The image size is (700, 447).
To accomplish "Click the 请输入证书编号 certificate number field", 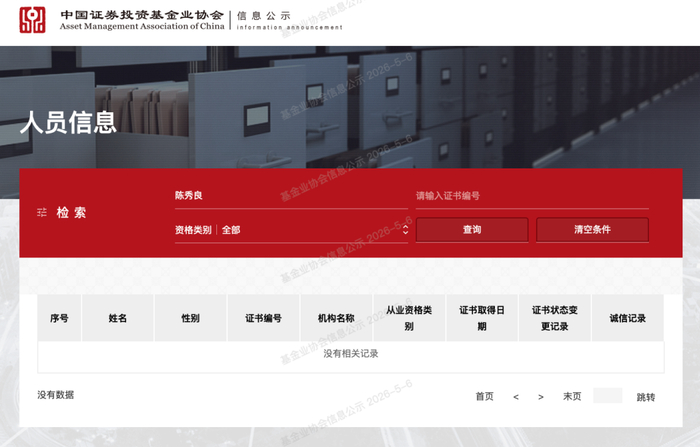I will click(532, 196).
